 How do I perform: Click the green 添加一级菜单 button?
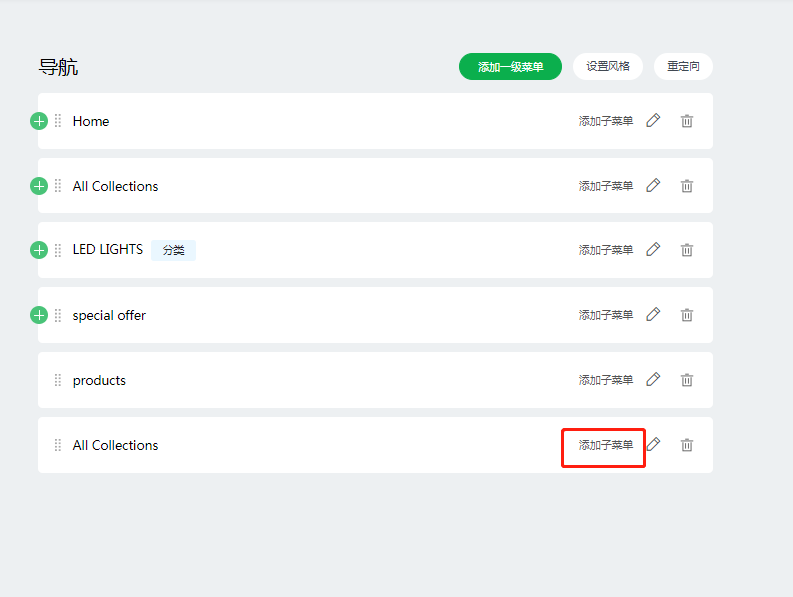[510, 66]
